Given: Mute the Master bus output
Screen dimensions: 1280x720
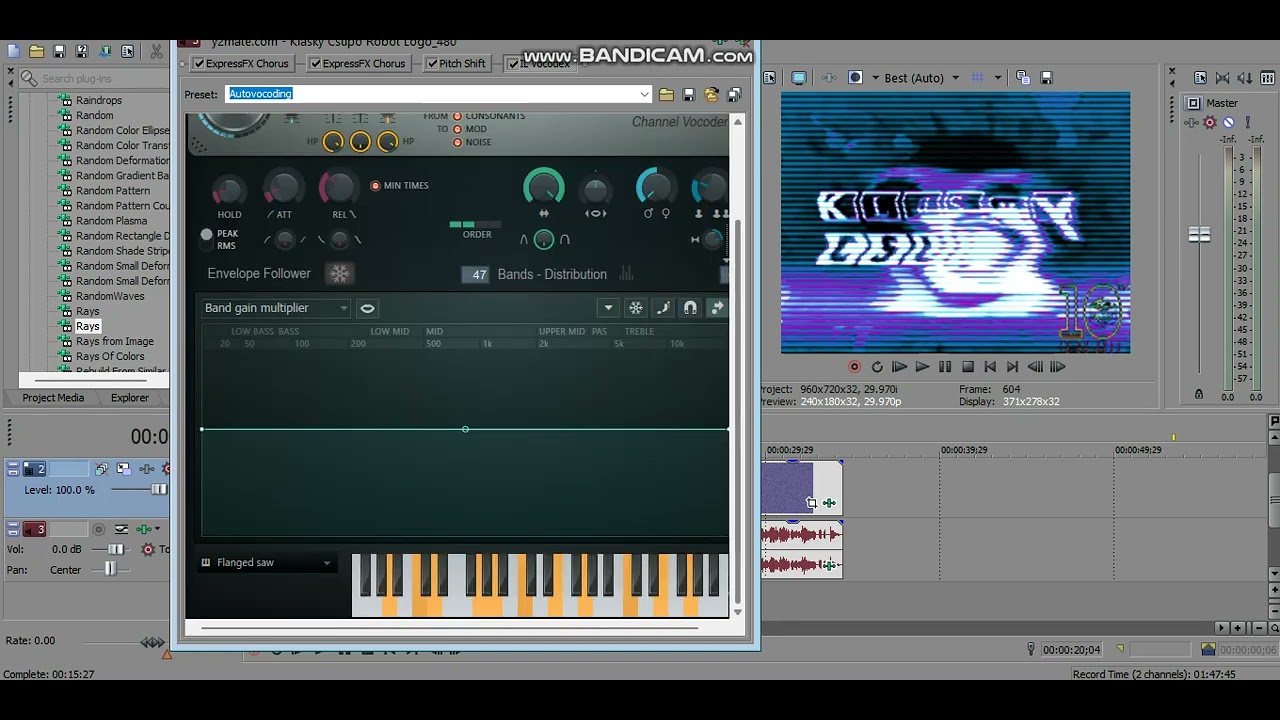Looking at the screenshot, I should coord(1229,122).
